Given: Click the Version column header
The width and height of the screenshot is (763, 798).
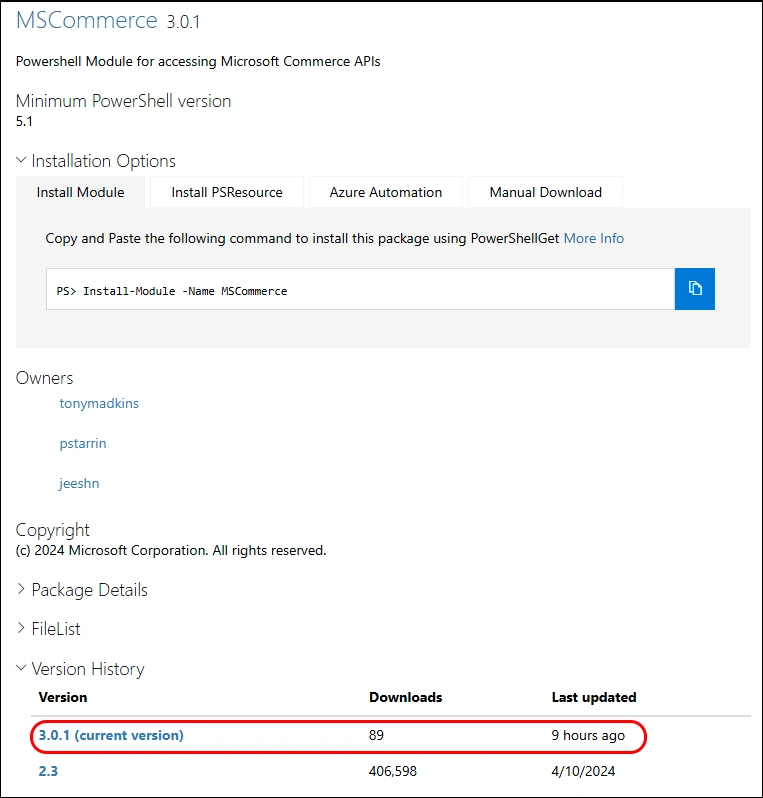Looking at the screenshot, I should 63,697.
